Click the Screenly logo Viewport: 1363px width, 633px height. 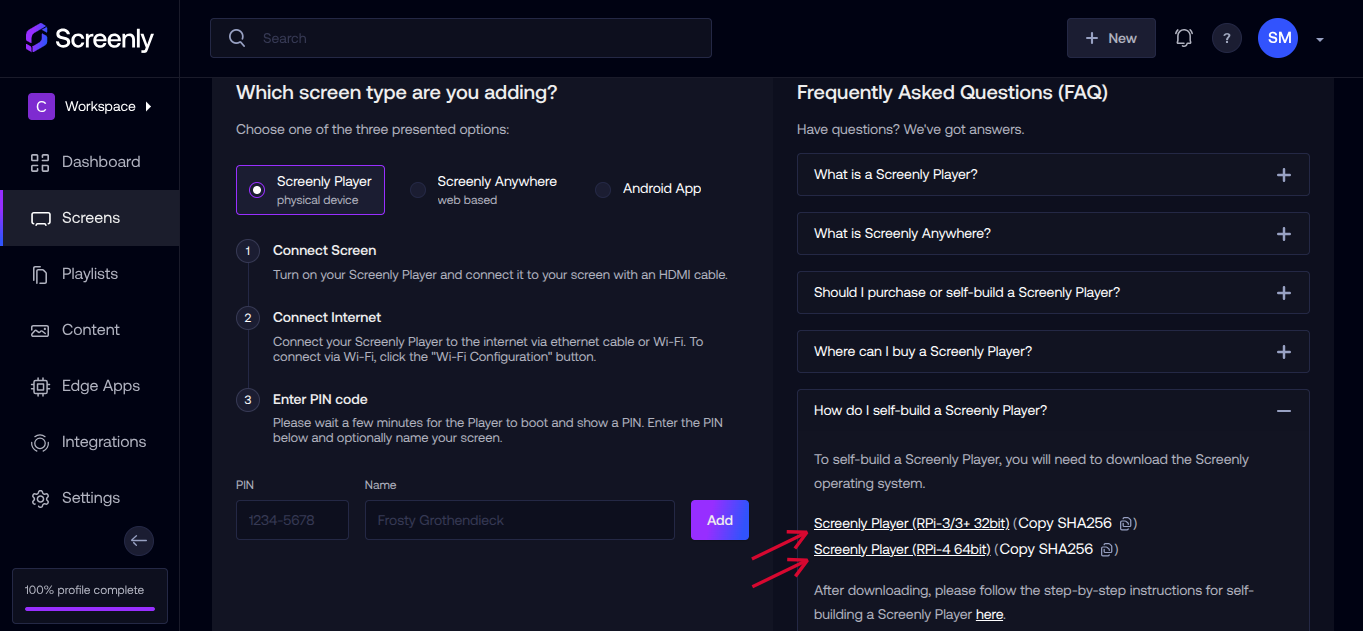click(89, 38)
